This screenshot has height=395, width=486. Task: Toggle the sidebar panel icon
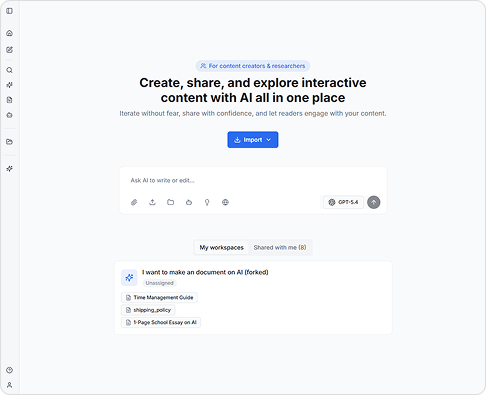click(9, 11)
